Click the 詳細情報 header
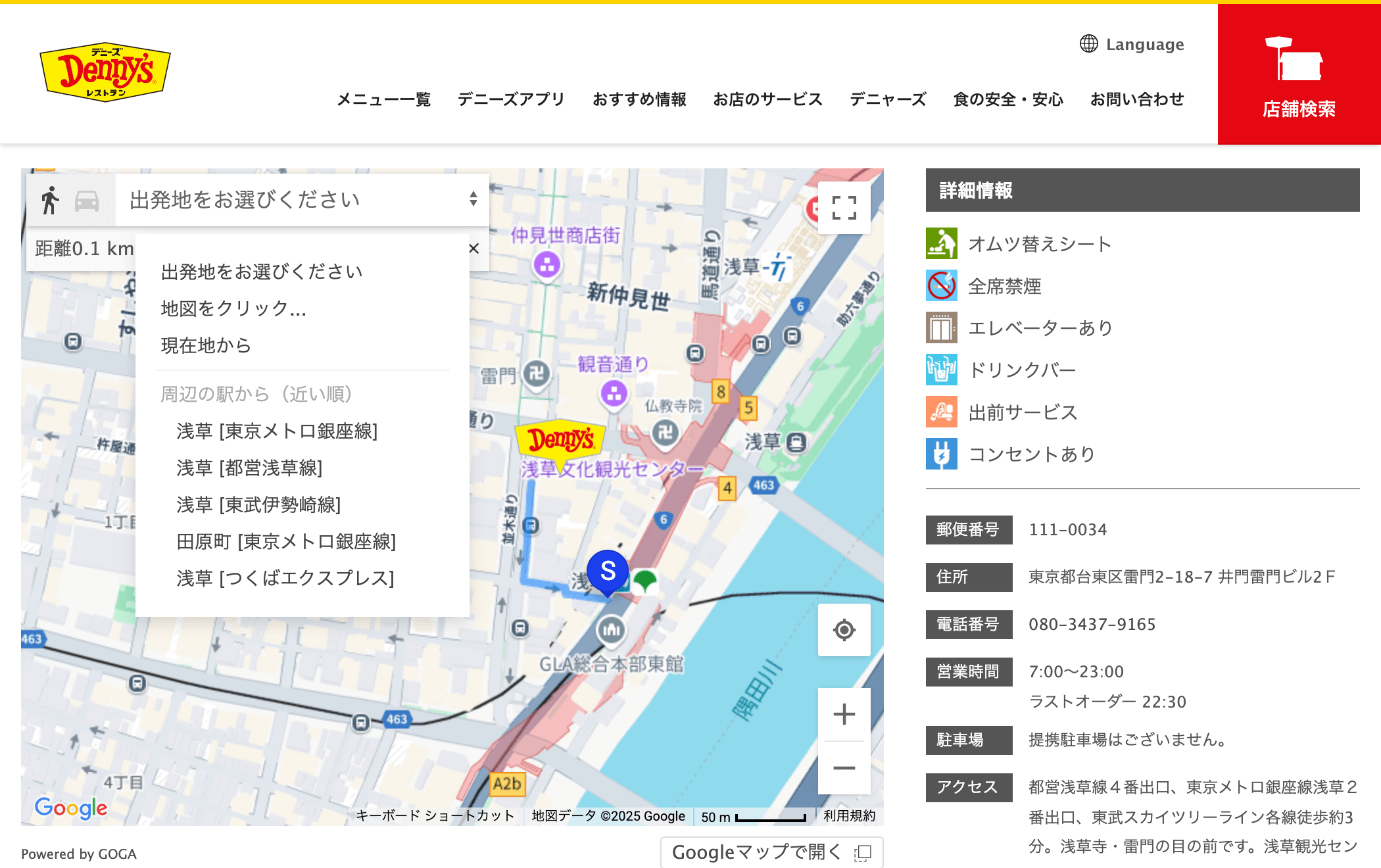Viewport: 1381px width, 868px height. click(1143, 190)
